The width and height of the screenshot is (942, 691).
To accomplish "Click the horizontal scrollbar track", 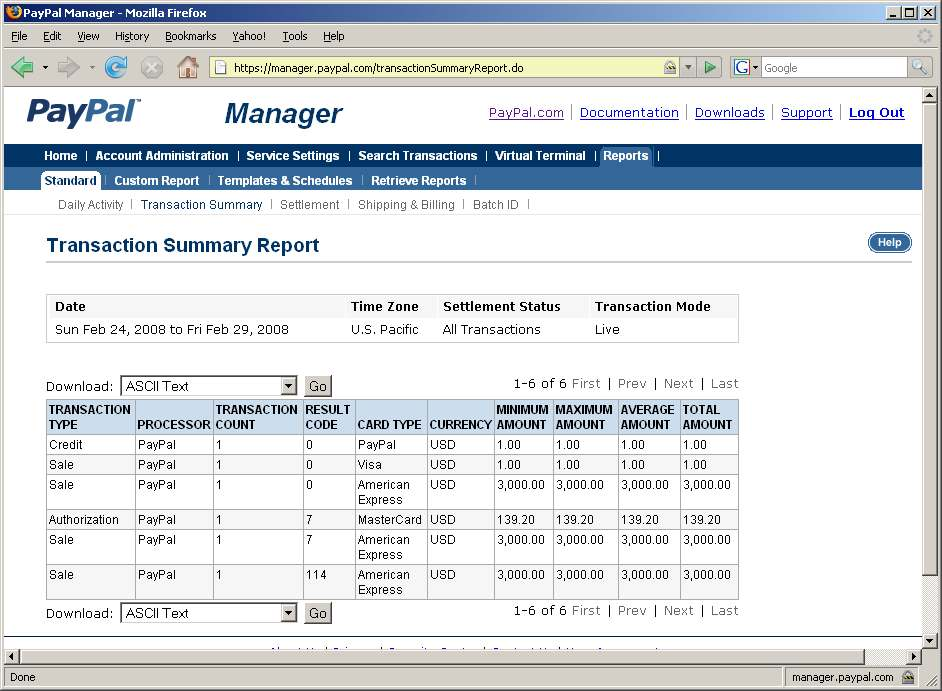I will 460,656.
